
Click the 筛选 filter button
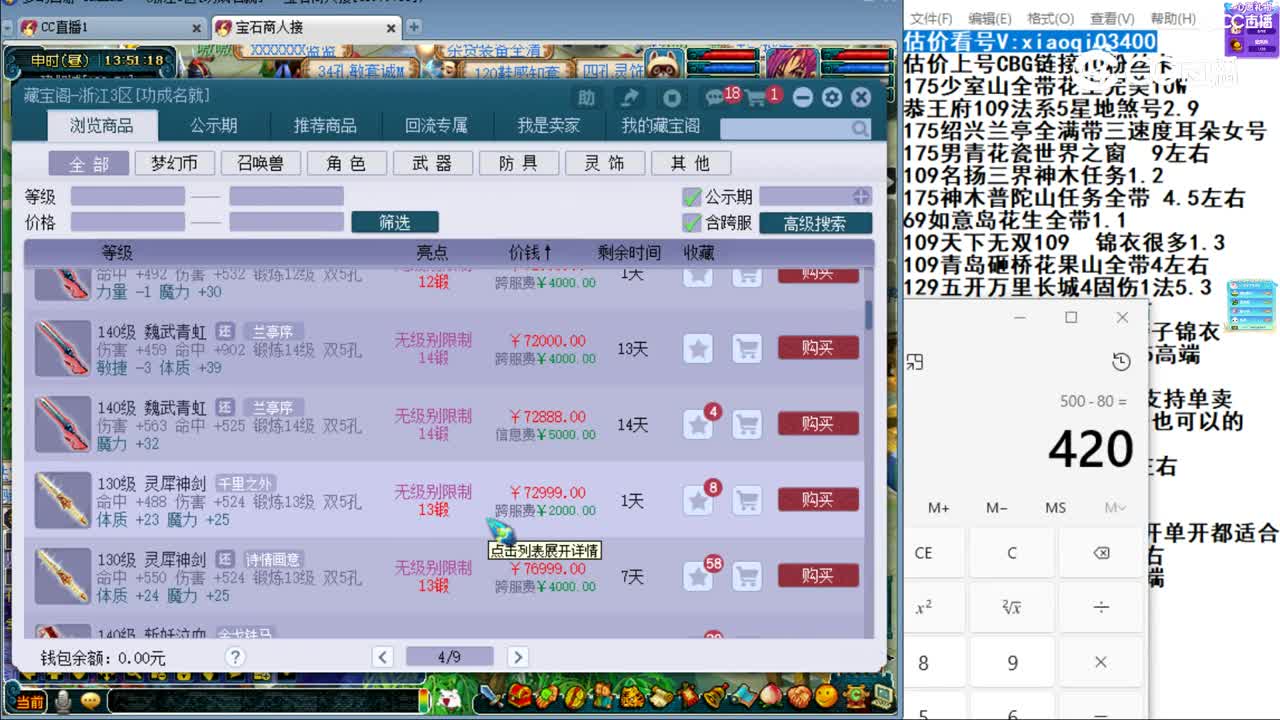click(394, 223)
